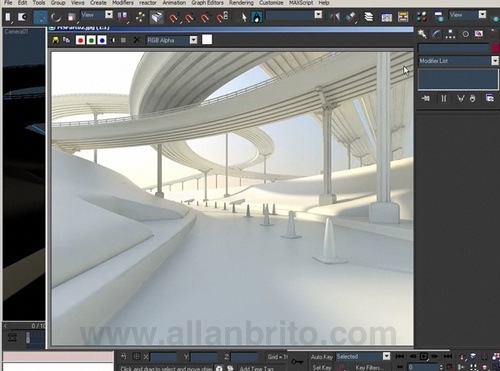500x371 pixels.
Task: Click the Play Animation button
Action: (423, 356)
